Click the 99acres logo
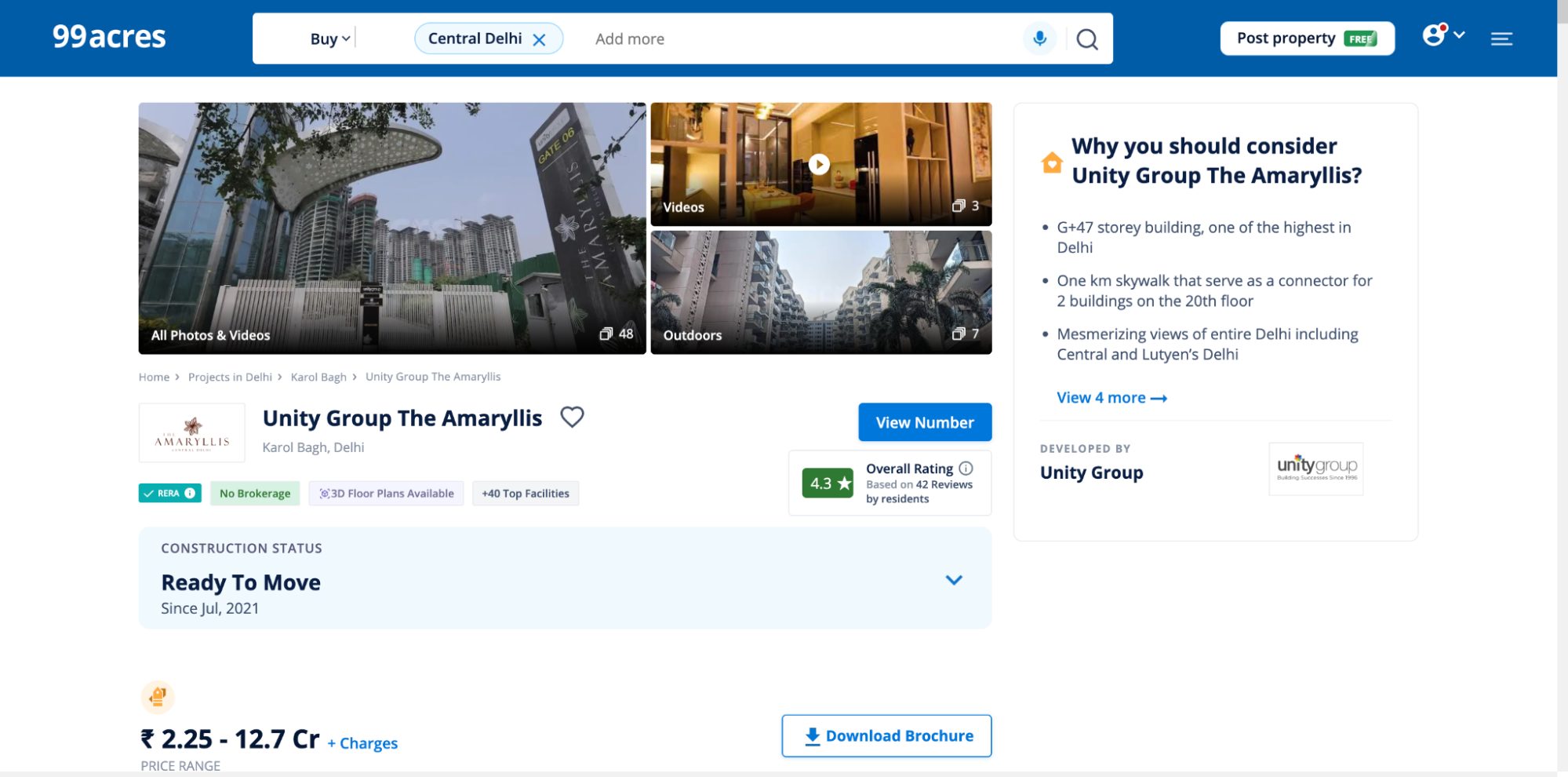1568x777 pixels. (109, 37)
